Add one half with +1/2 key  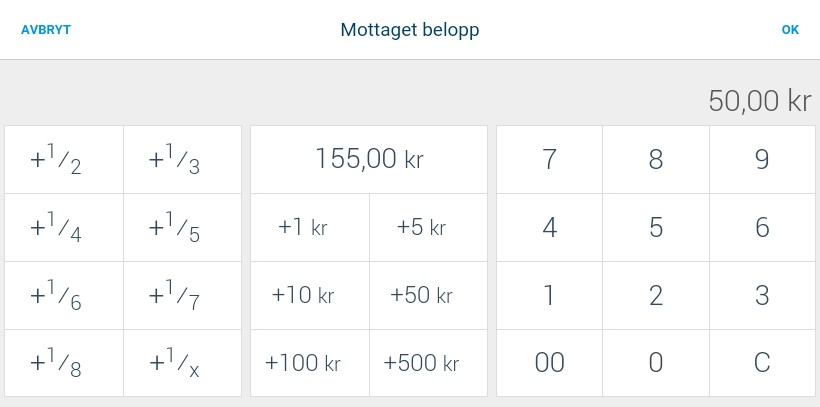[x=64, y=160]
